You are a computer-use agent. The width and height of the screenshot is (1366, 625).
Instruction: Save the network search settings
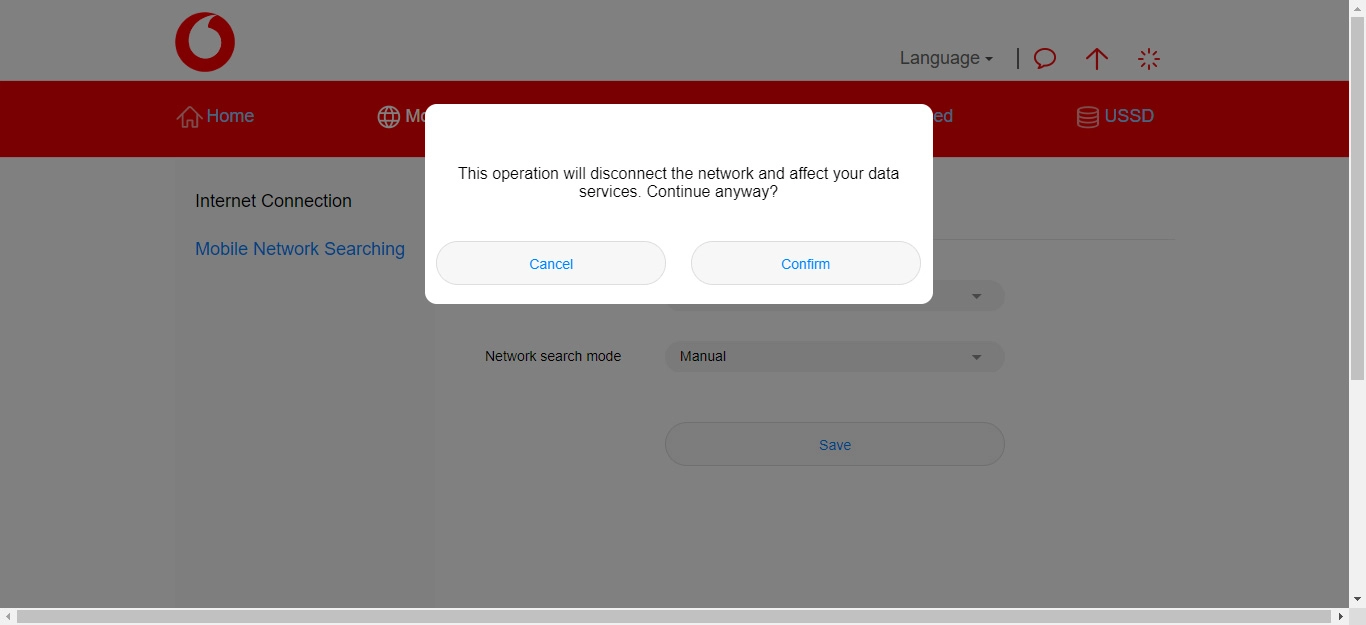834,444
